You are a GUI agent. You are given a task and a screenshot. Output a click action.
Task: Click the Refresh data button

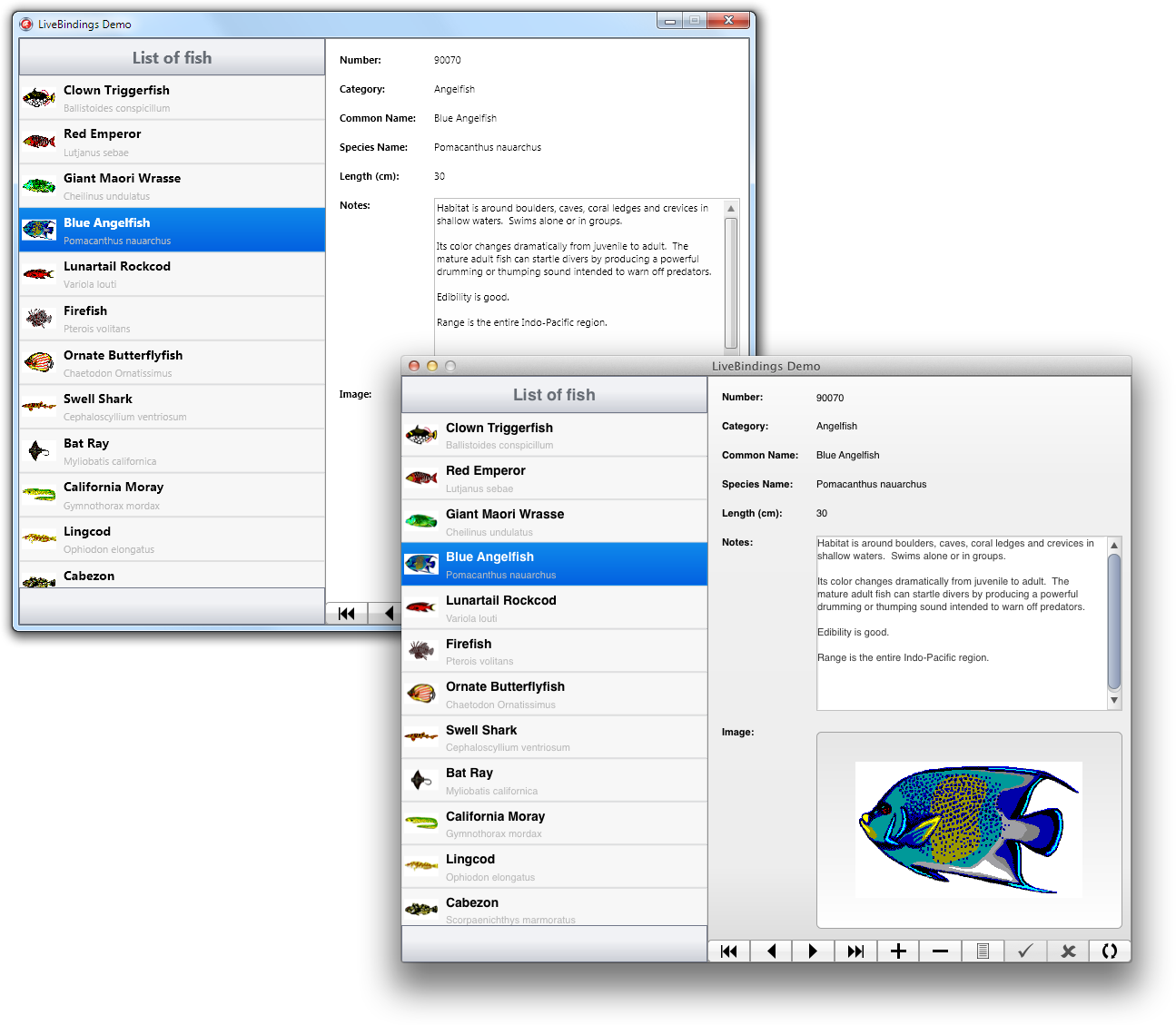coord(1109,951)
